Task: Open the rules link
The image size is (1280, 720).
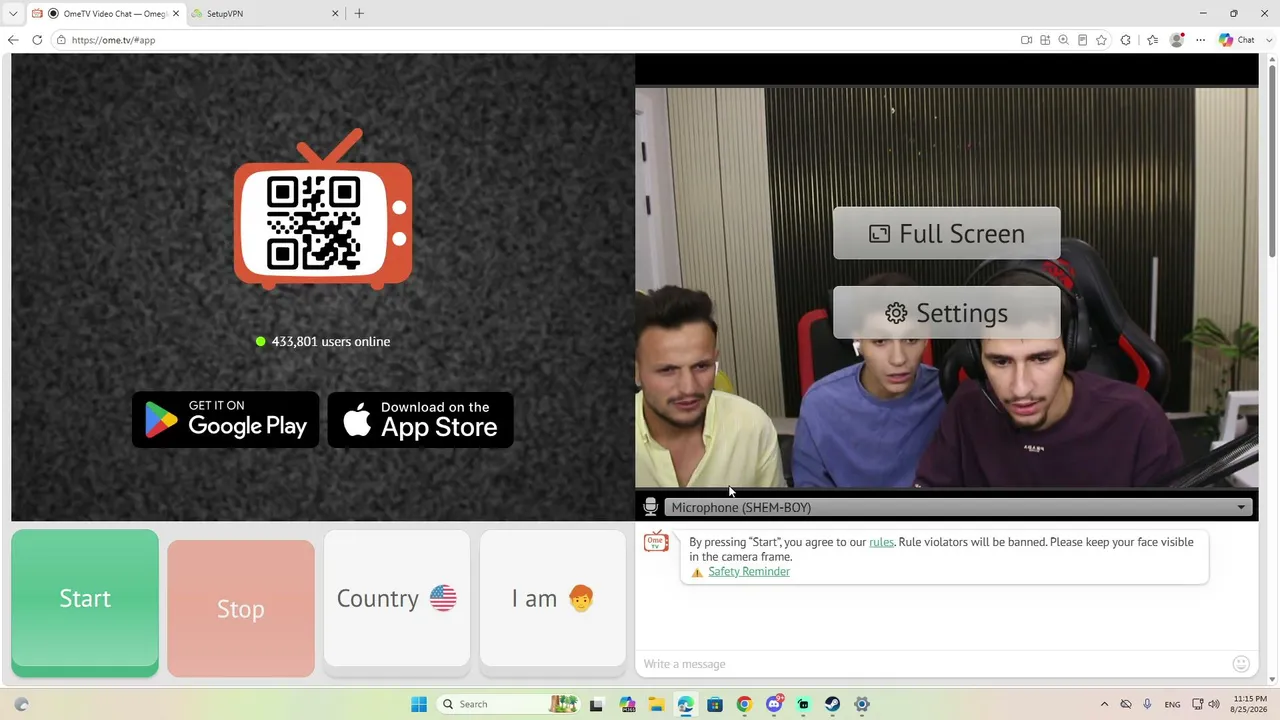Action: [881, 542]
